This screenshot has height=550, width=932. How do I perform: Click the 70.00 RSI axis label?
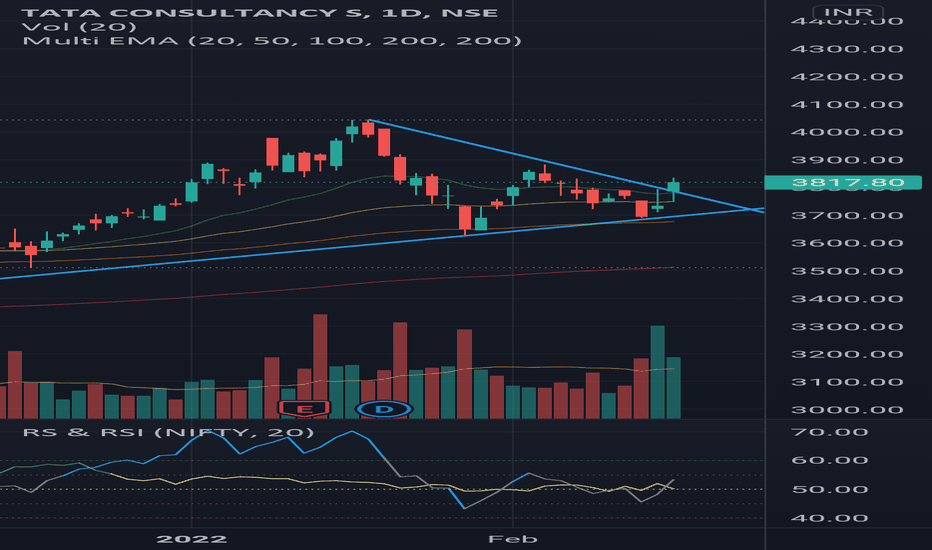(x=830, y=432)
